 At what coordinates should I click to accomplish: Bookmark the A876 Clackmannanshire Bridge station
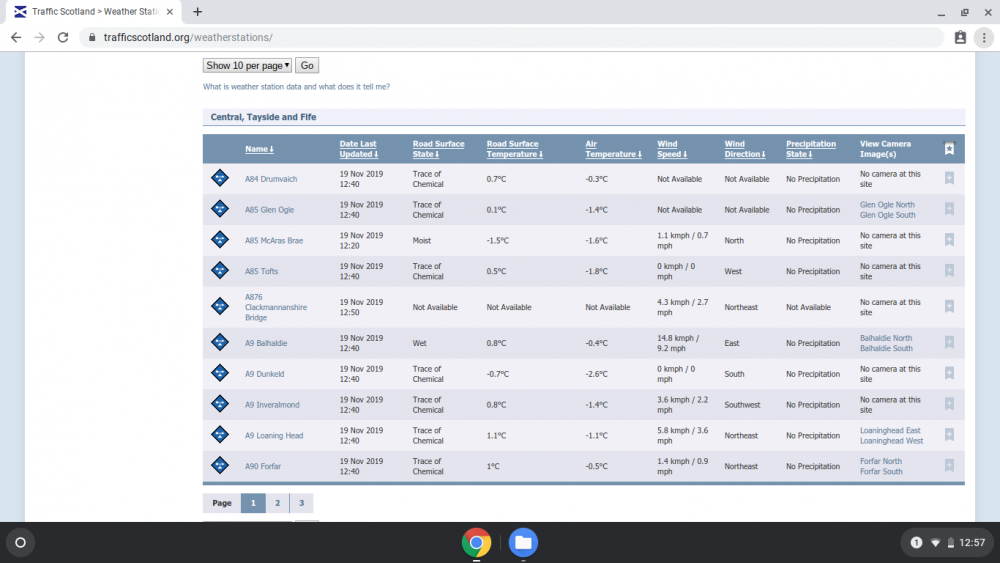(x=949, y=307)
